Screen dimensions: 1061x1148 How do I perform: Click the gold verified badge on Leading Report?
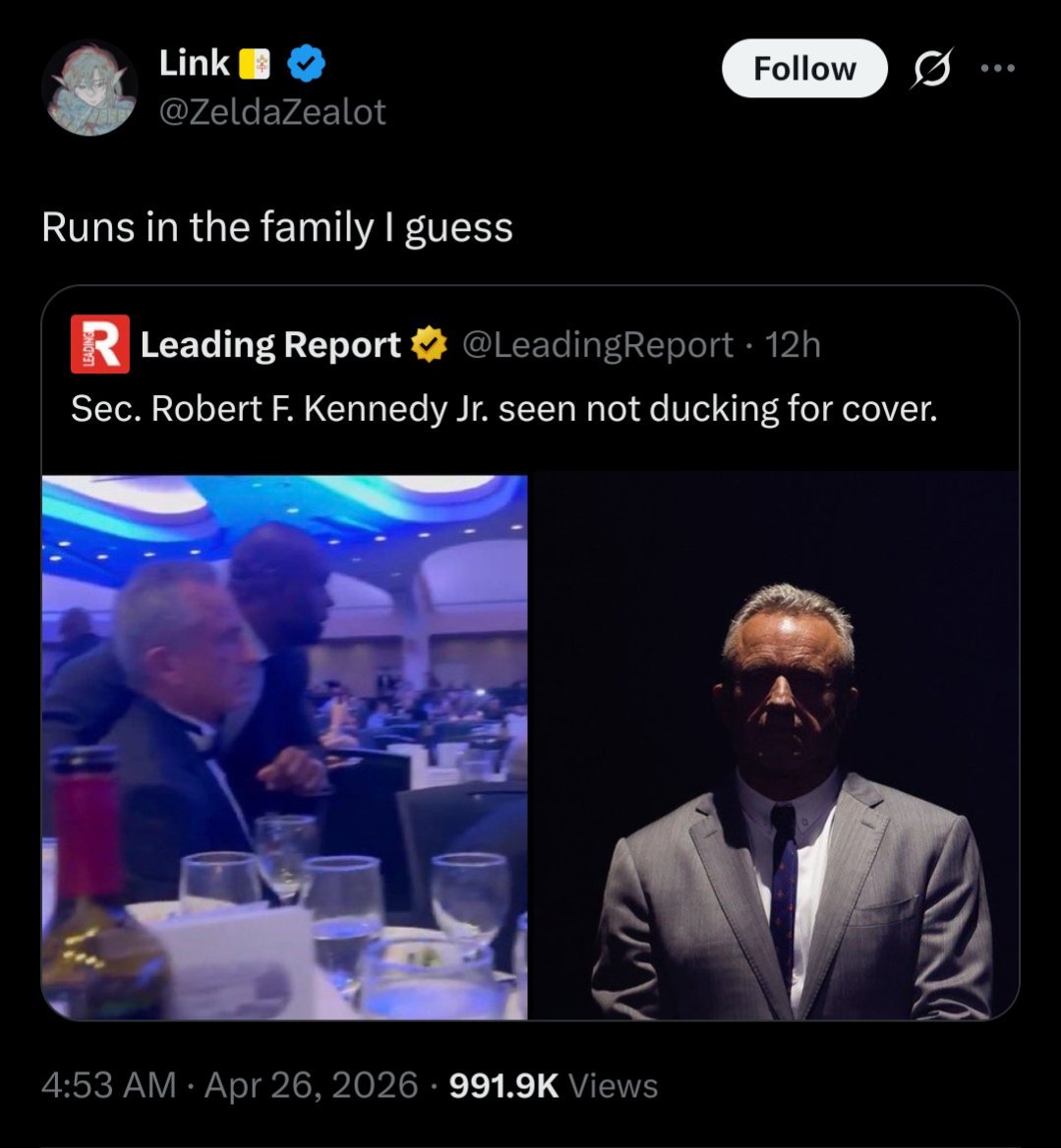pos(429,345)
